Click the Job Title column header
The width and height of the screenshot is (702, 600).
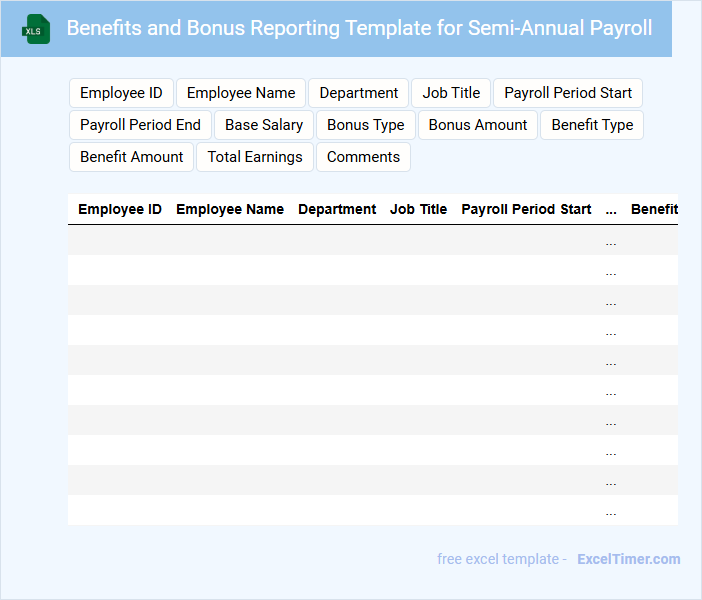tap(418, 210)
